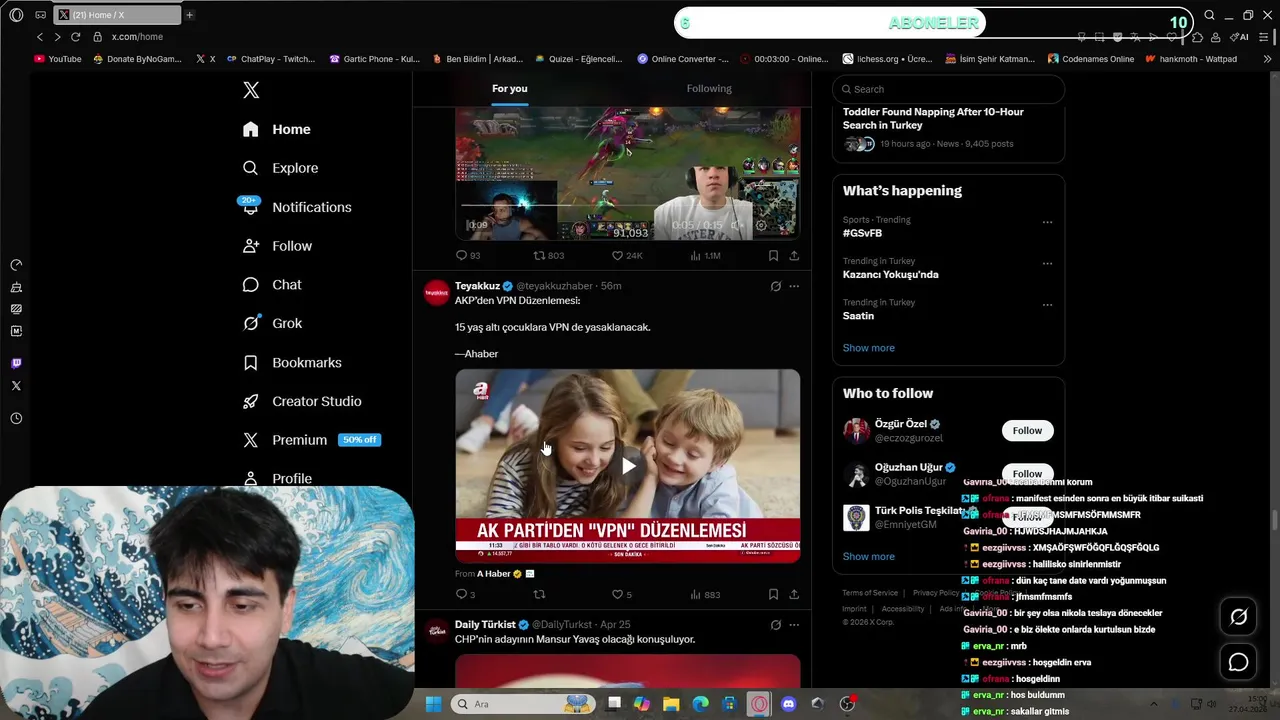
Task: Open Grok actions on Teyakkuz post
Action: point(775,286)
